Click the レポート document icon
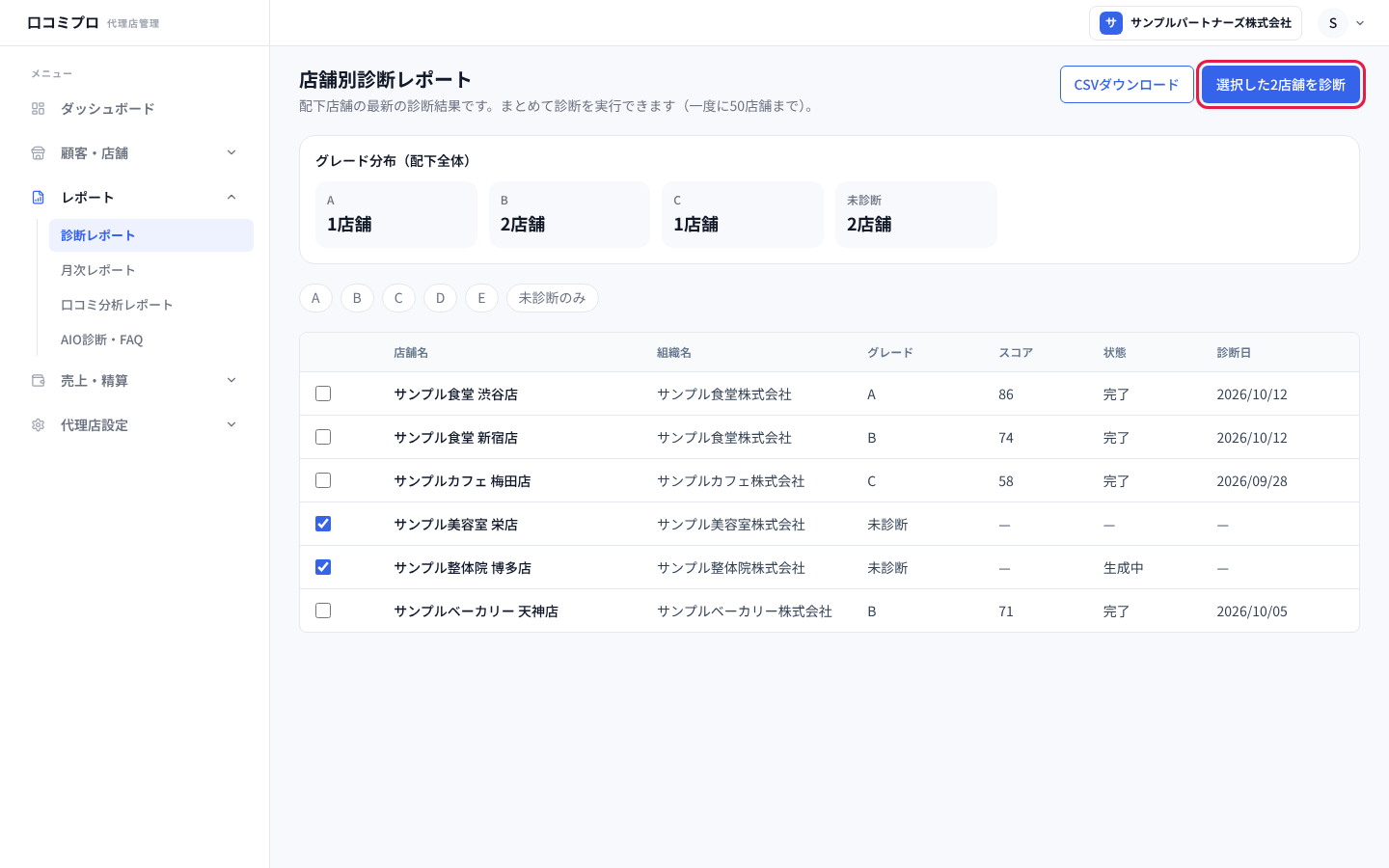 click(x=38, y=198)
